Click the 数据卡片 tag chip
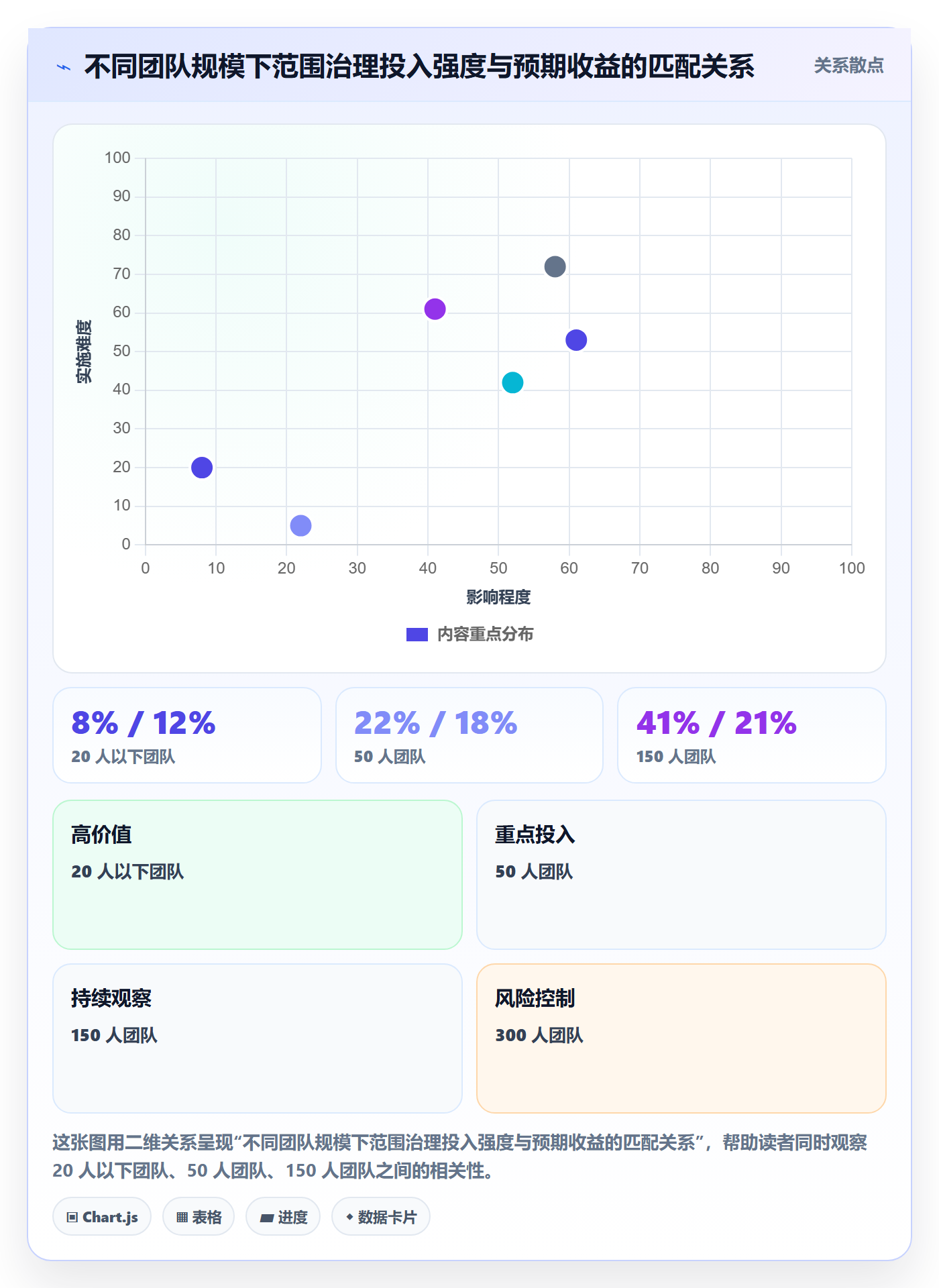Screen dimensions: 939x1288 [x=381, y=1217]
